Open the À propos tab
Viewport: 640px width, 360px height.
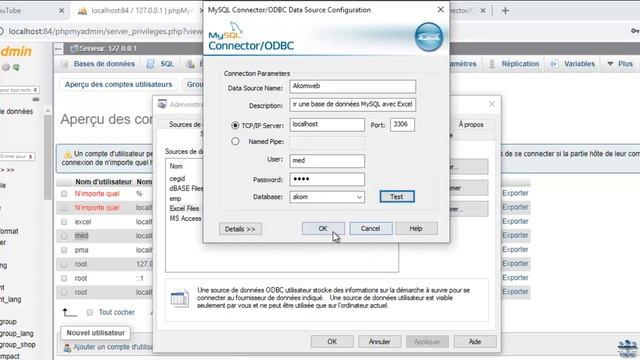tap(471, 124)
